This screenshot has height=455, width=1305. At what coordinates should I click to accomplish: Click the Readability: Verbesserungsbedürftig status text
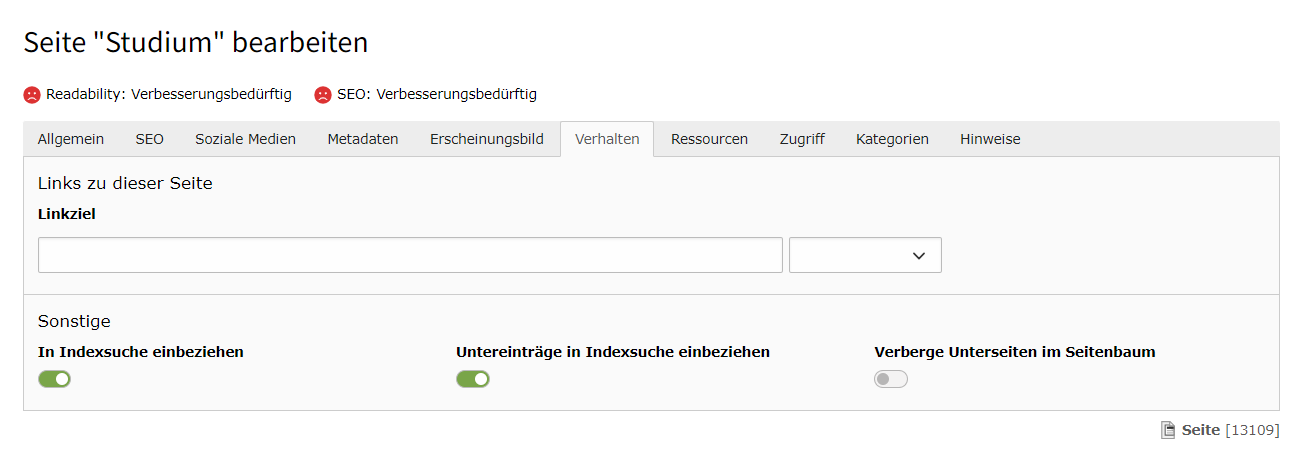pos(169,94)
